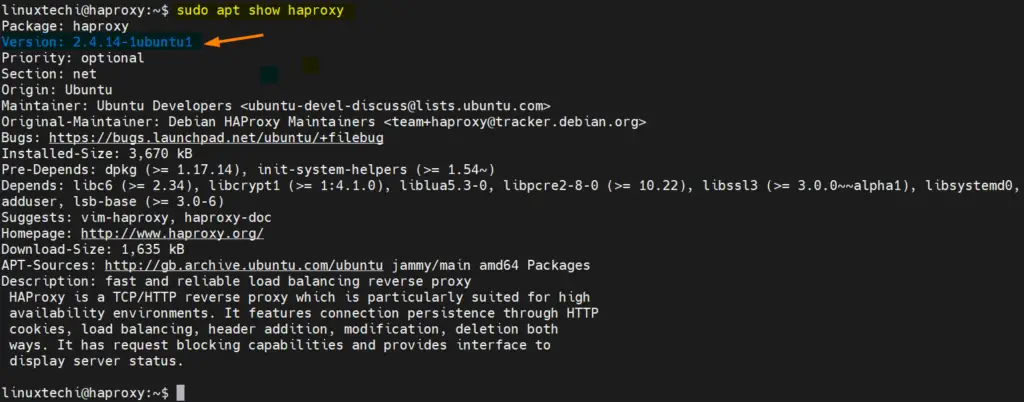Click the highlighted Version 2.4.14-1ubuntu1 line
The image size is (1024, 402).
[x=97, y=42]
